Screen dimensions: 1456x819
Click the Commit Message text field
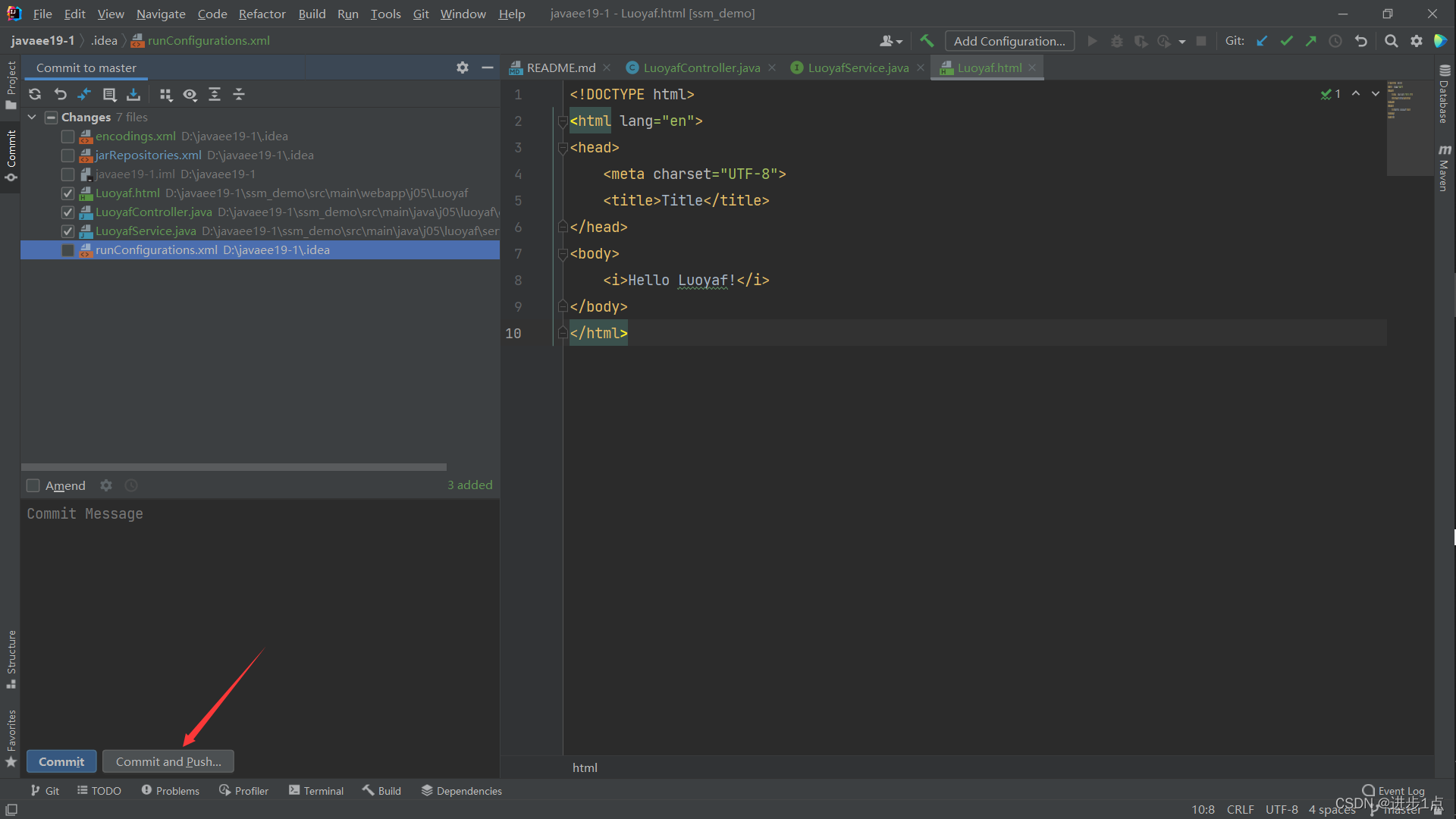click(x=260, y=622)
